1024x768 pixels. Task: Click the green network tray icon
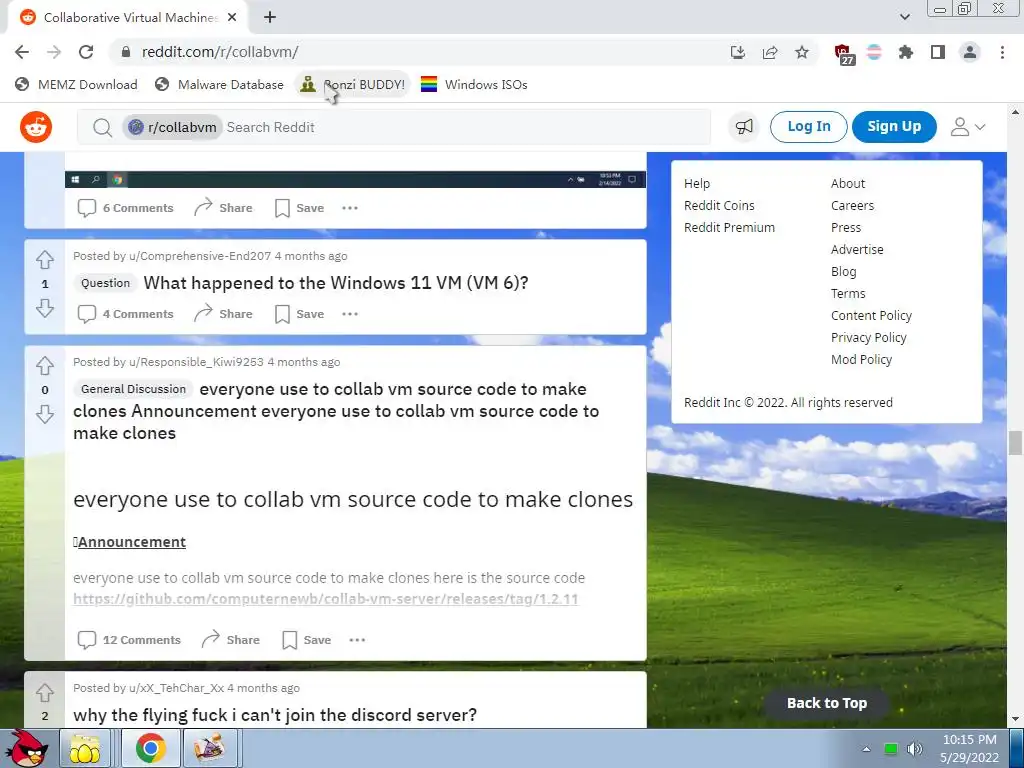[x=890, y=748]
